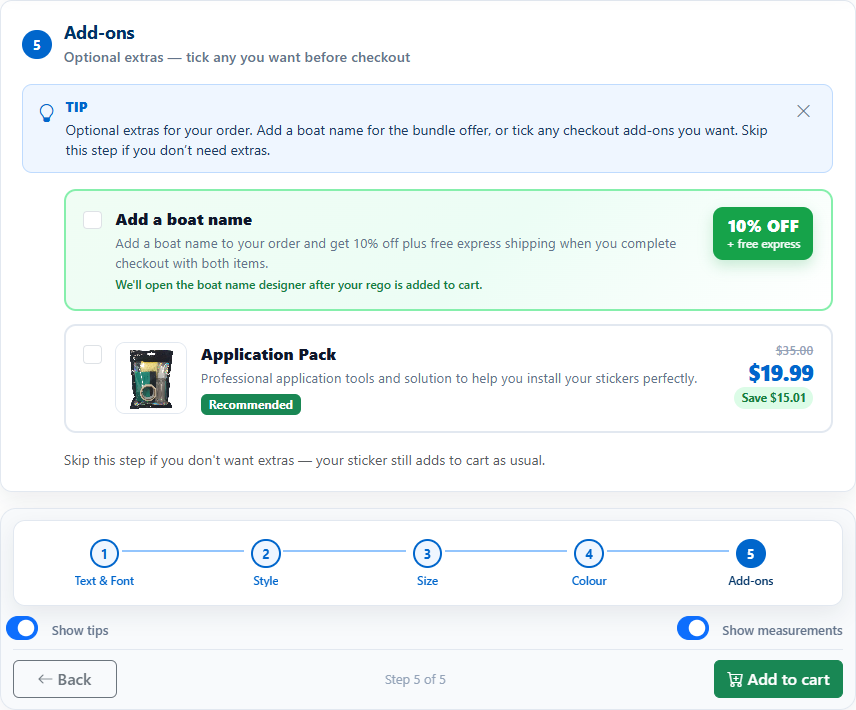856x710 pixels.
Task: Go to step 3 Size
Action: tap(427, 563)
